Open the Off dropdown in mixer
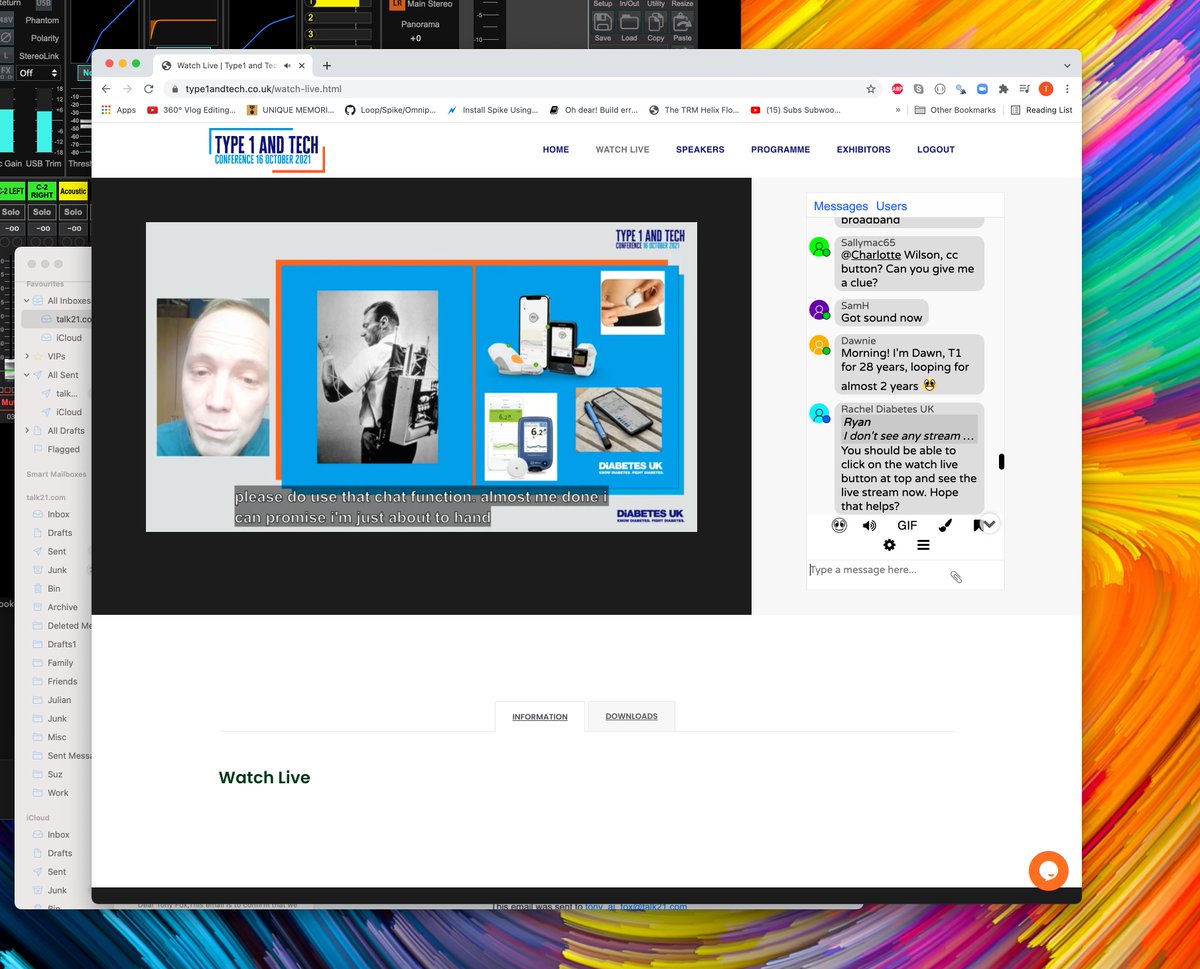Image resolution: width=1200 pixels, height=969 pixels. [x=39, y=73]
